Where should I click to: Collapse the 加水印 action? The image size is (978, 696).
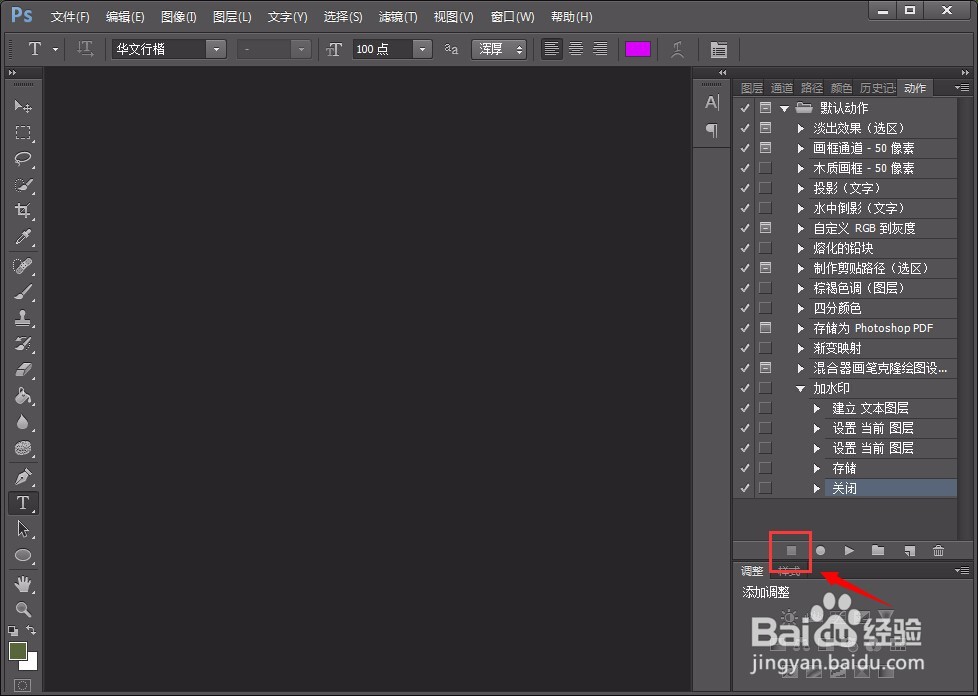coord(801,389)
